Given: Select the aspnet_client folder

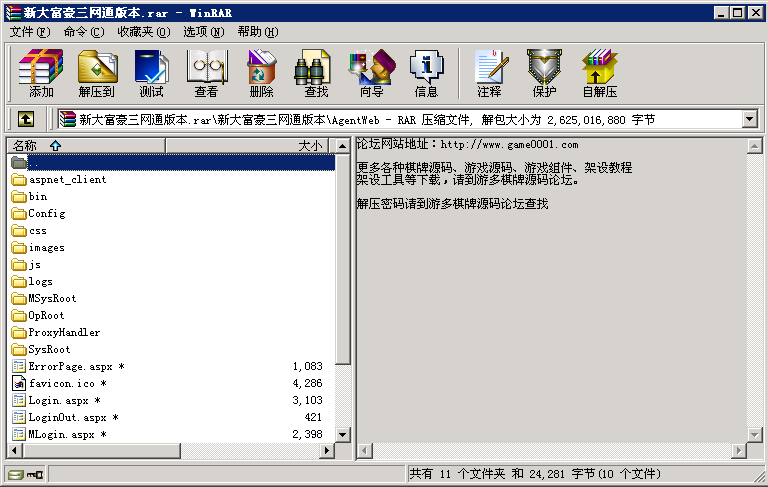Looking at the screenshot, I should 66,180.
